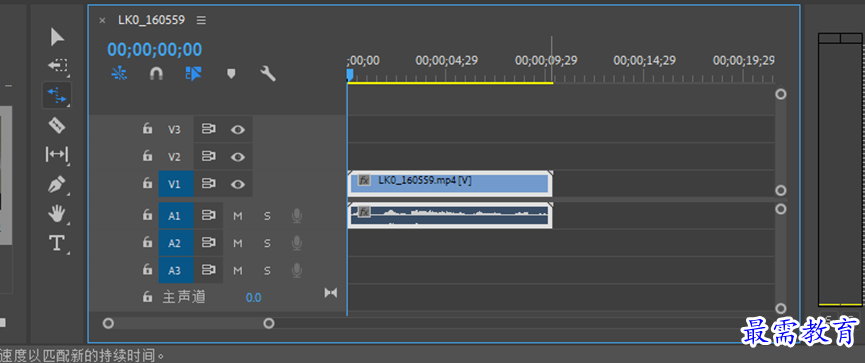Select the Hand tool
Screen dimensions: 865x363
tap(57, 213)
